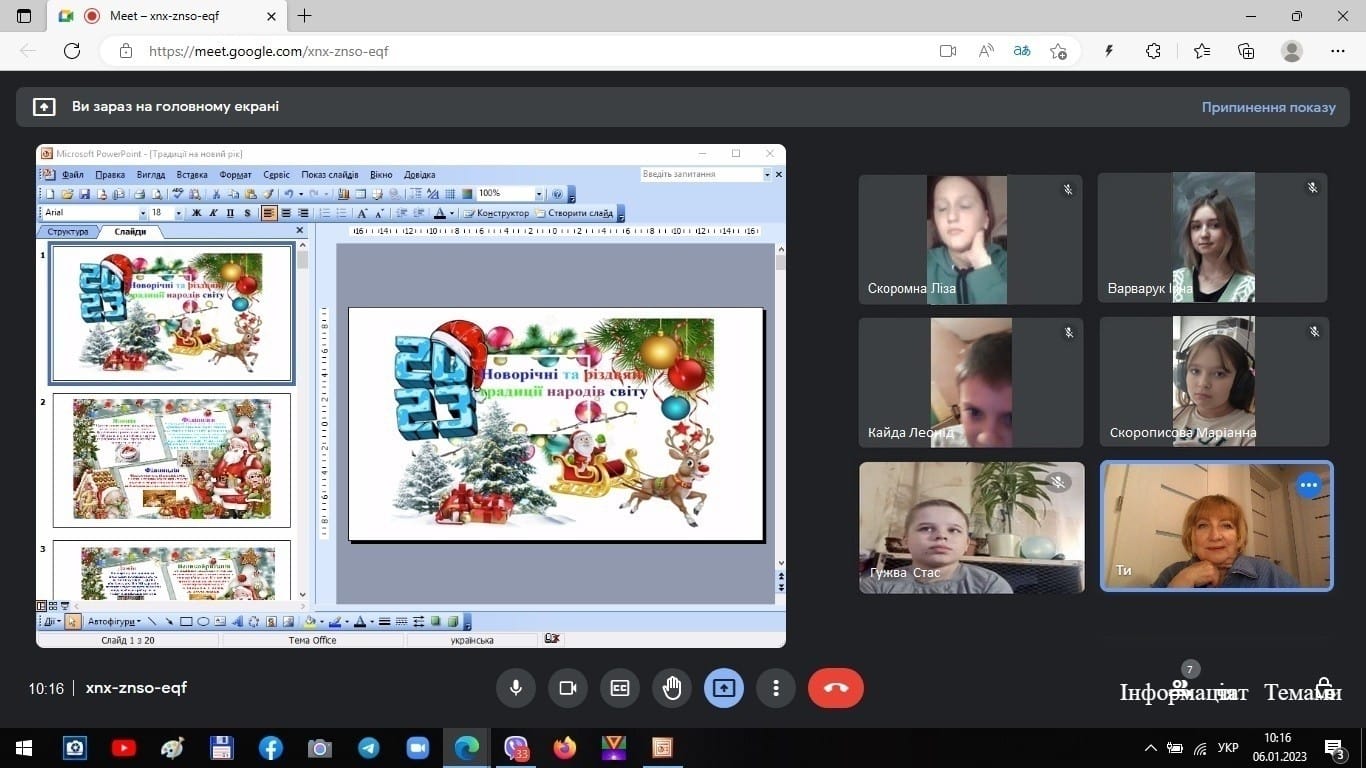Image resolution: width=1366 pixels, height=768 pixels.
Task: End the call with the red hang-up button
Action: point(835,688)
